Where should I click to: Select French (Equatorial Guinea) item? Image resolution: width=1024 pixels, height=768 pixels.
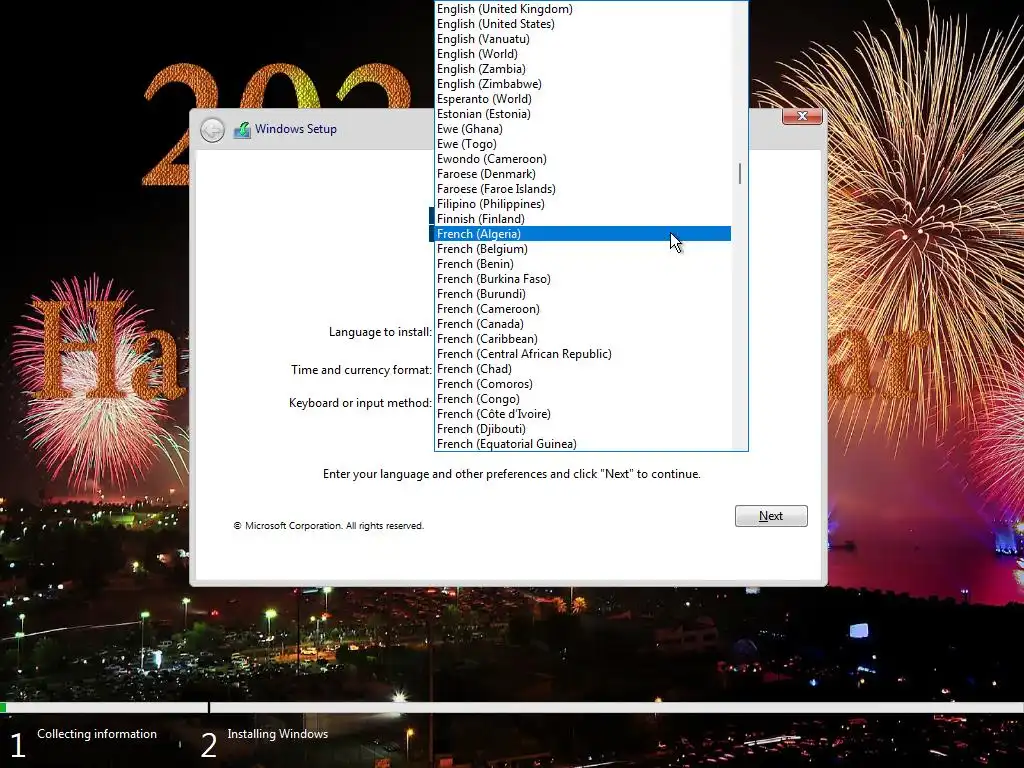583,444
